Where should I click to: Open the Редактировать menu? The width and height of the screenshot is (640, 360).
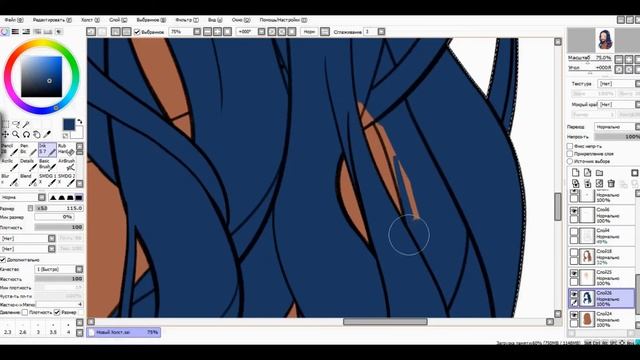tap(52, 20)
